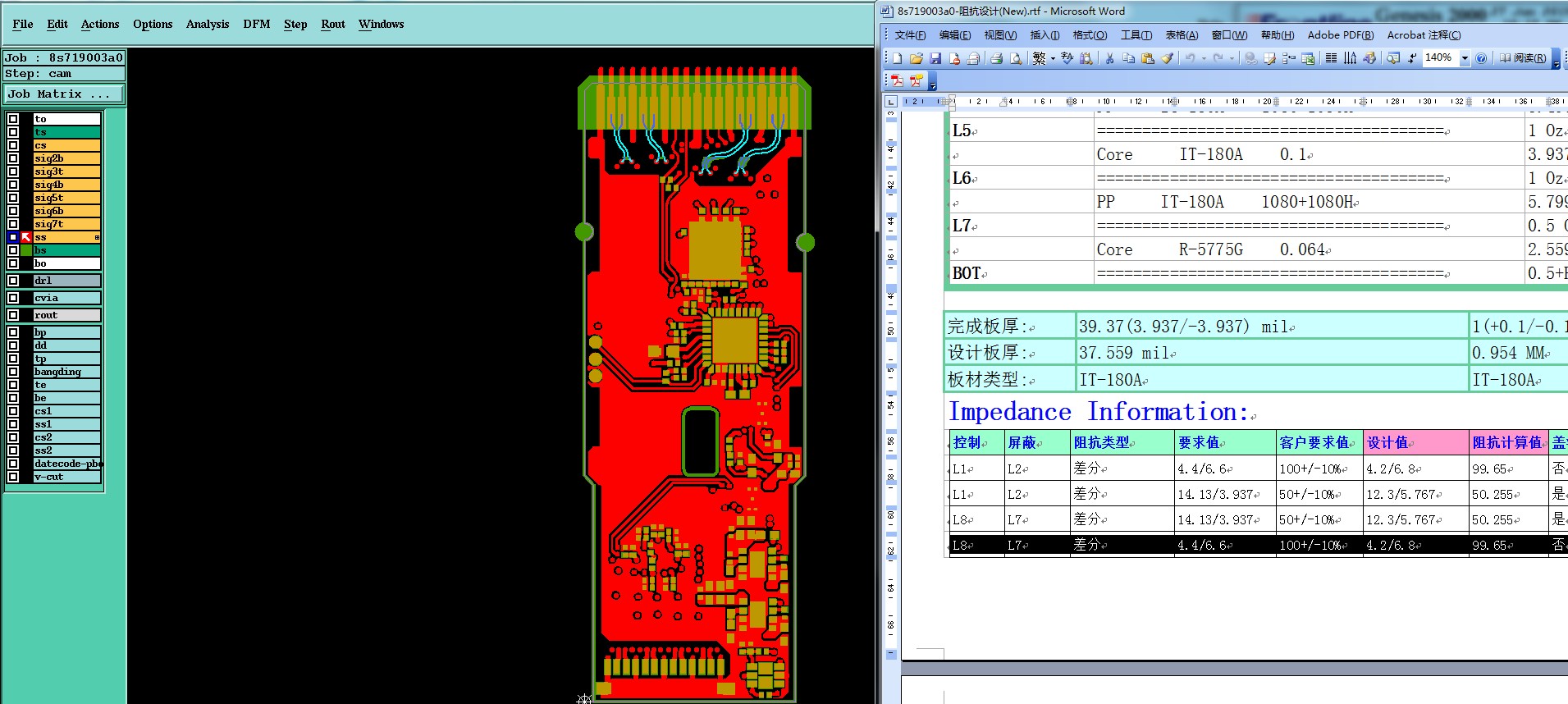
Task: Open the DFM menu in Genesis
Action: pyautogui.click(x=257, y=24)
